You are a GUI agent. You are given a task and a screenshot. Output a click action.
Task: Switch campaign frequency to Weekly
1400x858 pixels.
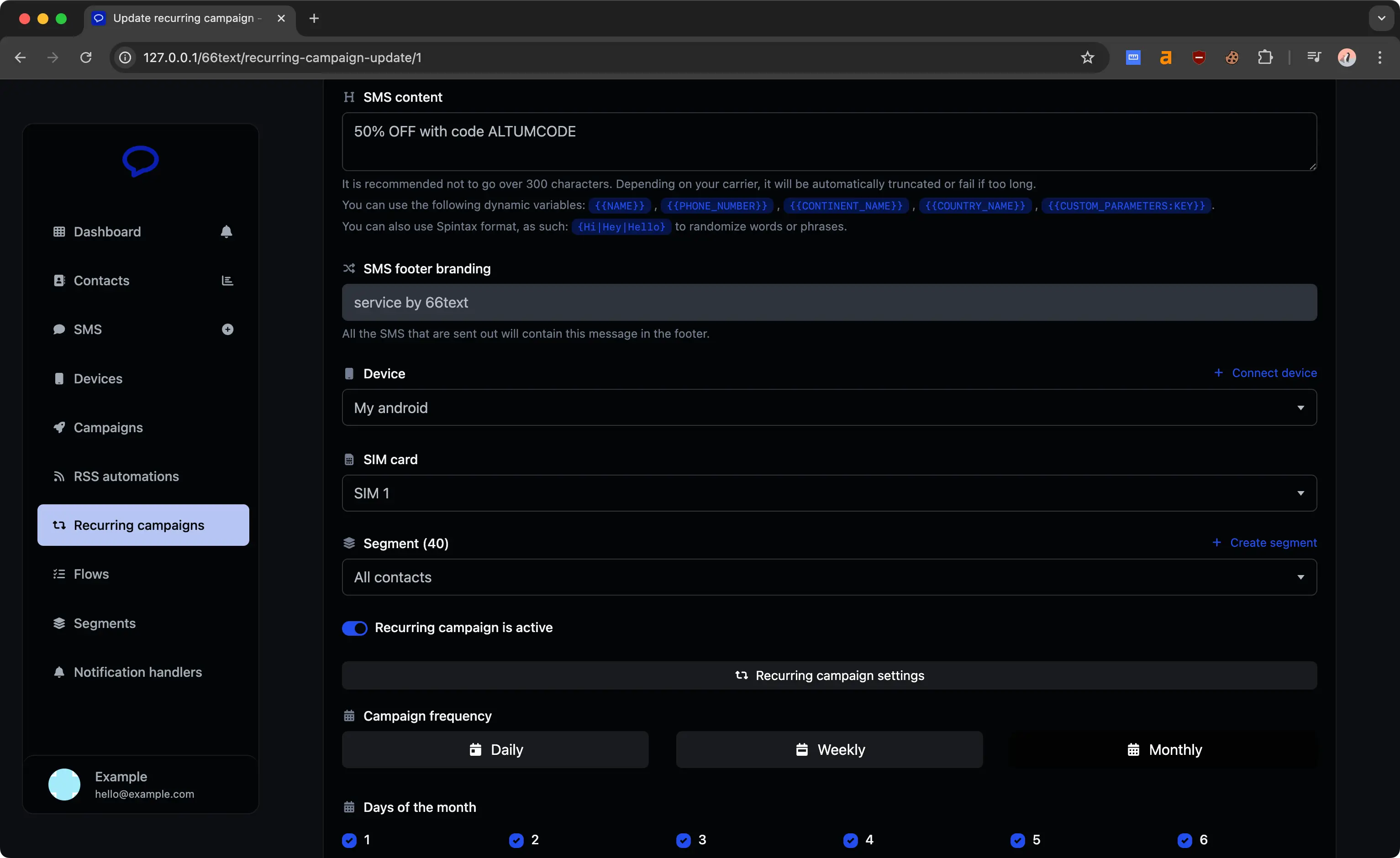tap(828, 749)
